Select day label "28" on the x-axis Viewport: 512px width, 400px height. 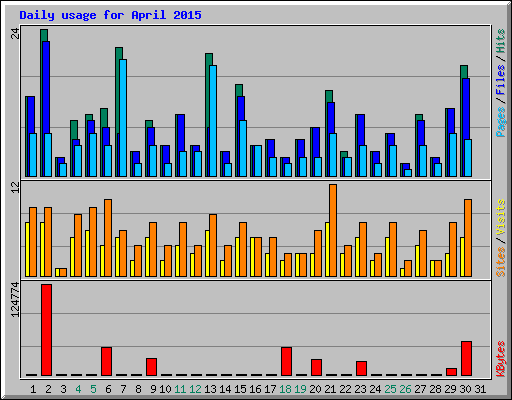coord(435,389)
